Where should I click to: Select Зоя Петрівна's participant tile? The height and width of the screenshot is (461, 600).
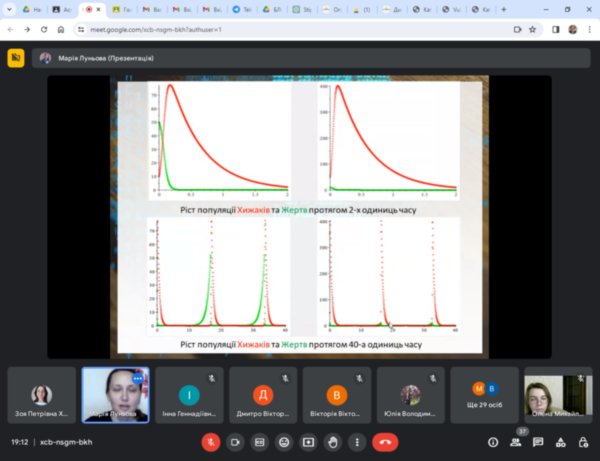(41, 396)
